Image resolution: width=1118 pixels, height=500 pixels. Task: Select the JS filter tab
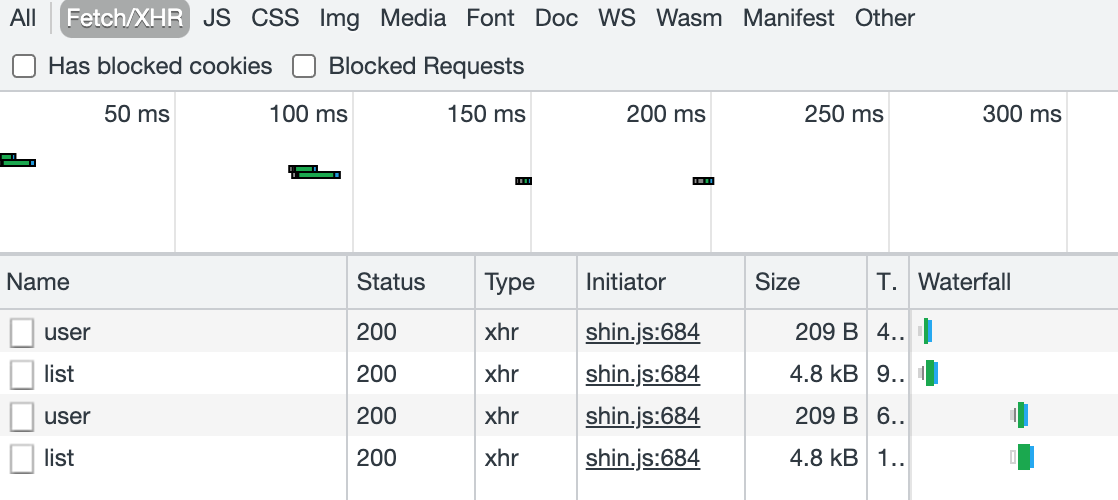point(217,18)
